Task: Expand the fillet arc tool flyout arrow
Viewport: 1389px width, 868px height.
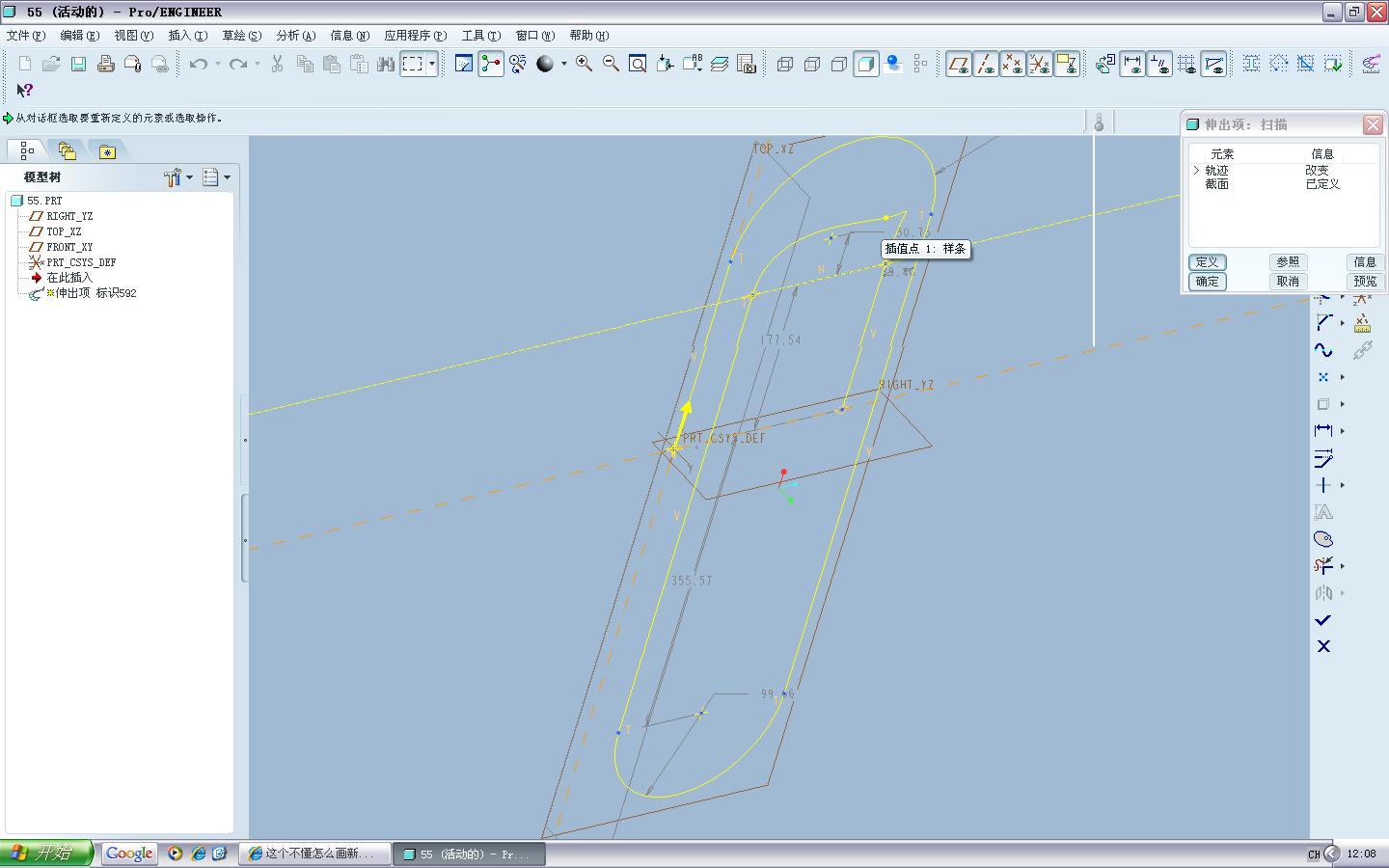Action: 1343,323
